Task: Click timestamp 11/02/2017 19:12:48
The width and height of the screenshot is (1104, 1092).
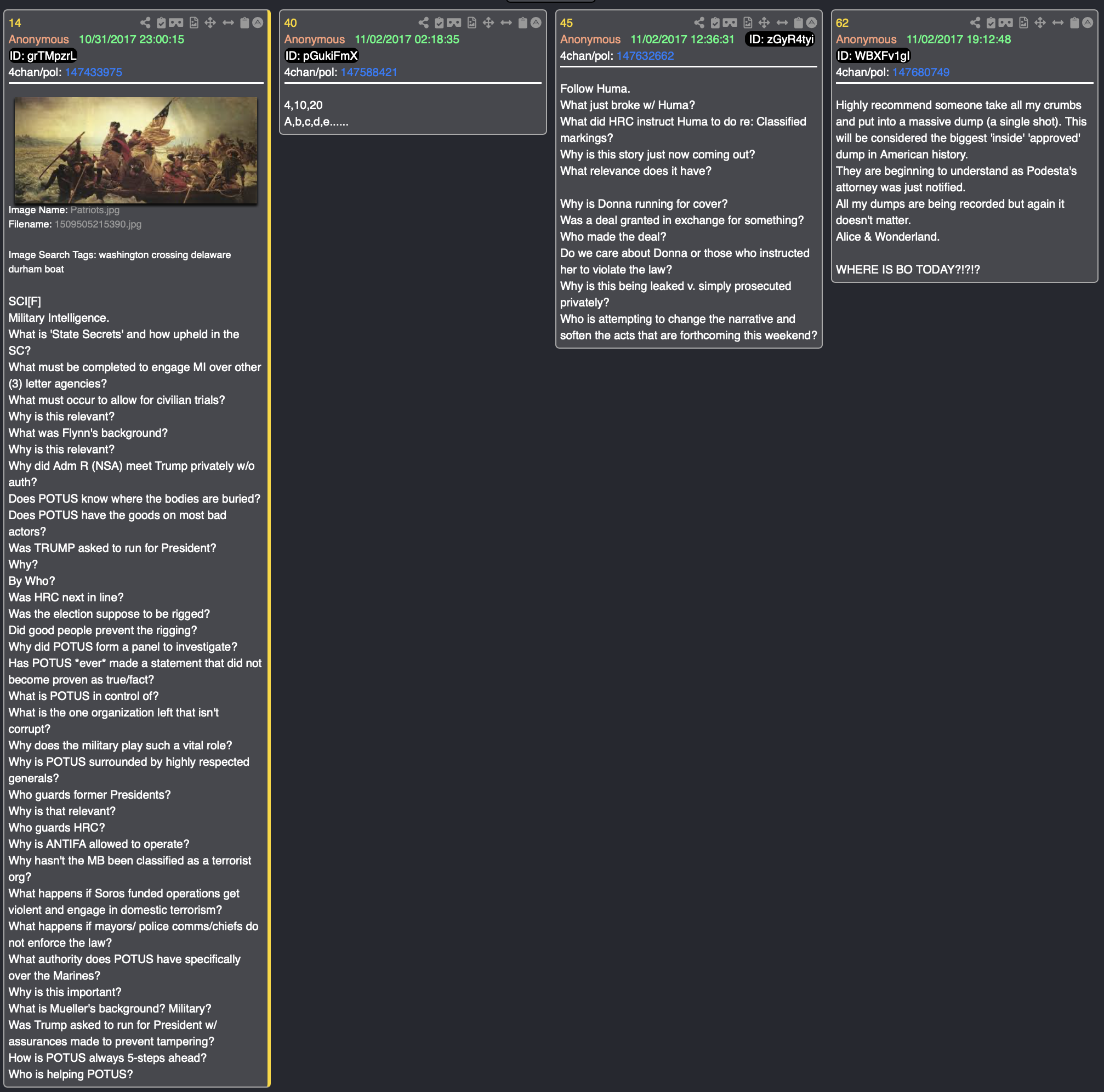Action: coord(958,39)
